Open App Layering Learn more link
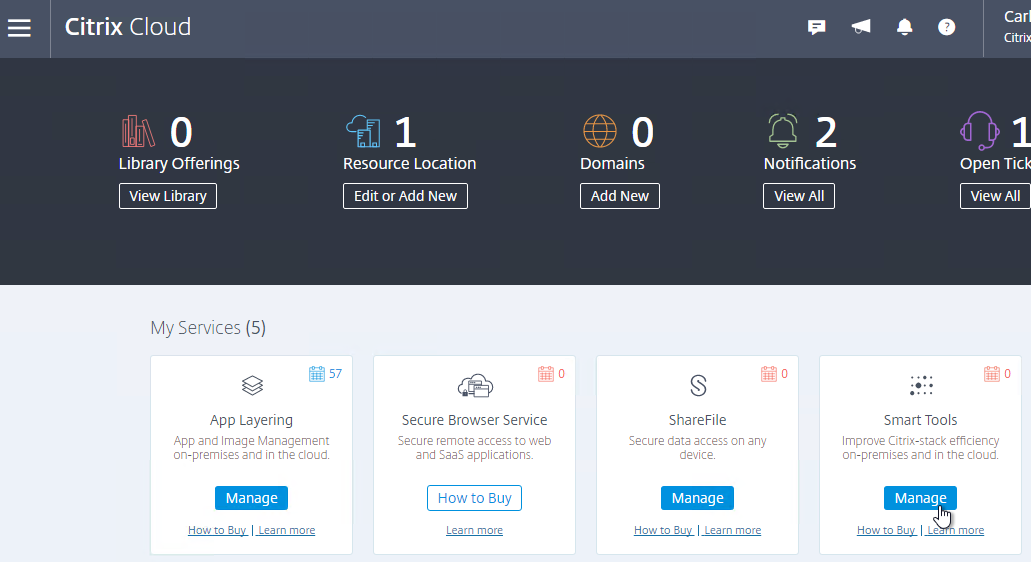The image size is (1031, 562). coord(287,530)
